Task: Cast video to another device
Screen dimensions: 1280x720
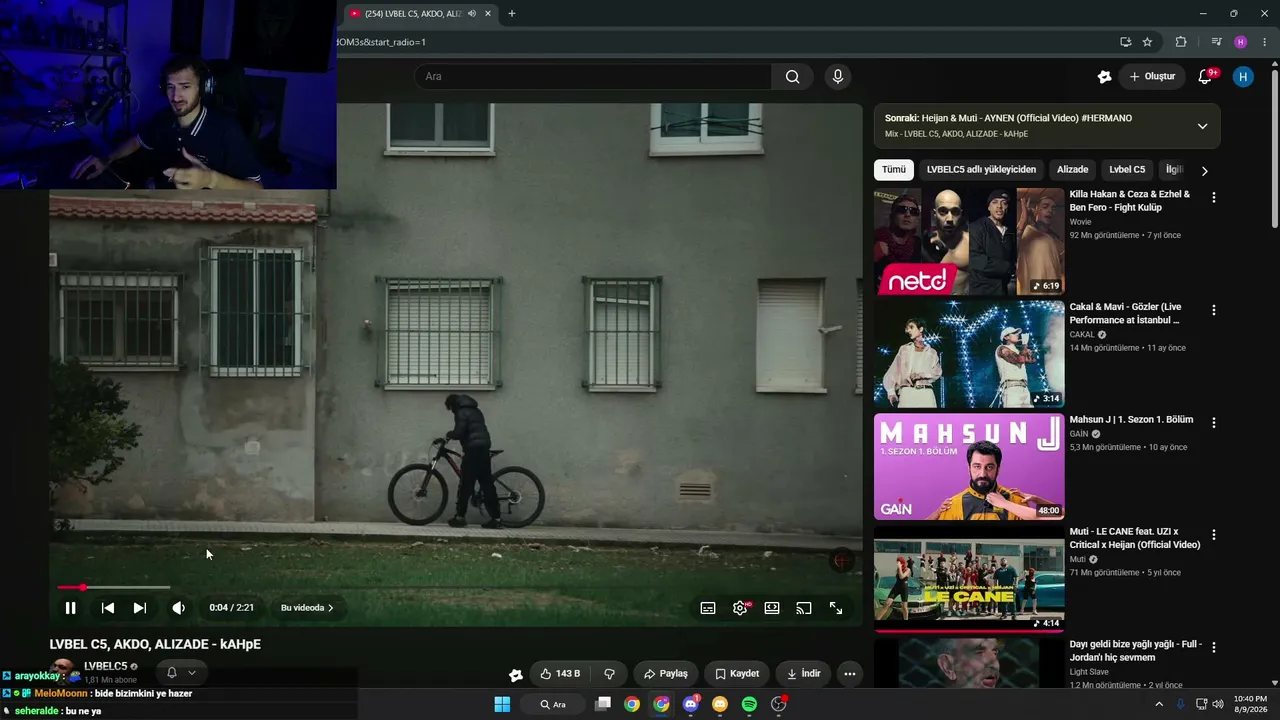Action: coord(804,608)
